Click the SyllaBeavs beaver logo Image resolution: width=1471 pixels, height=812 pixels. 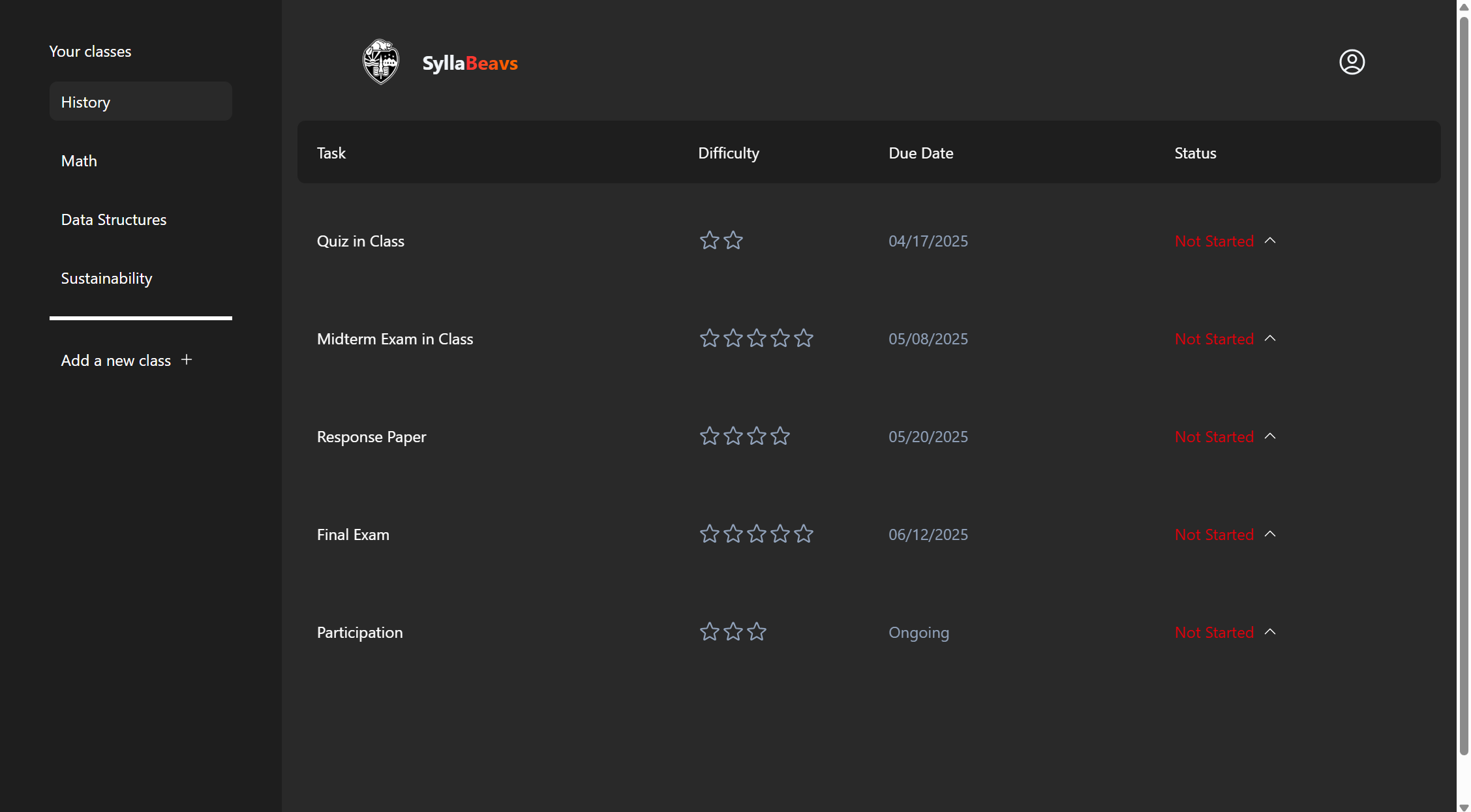[x=381, y=62]
